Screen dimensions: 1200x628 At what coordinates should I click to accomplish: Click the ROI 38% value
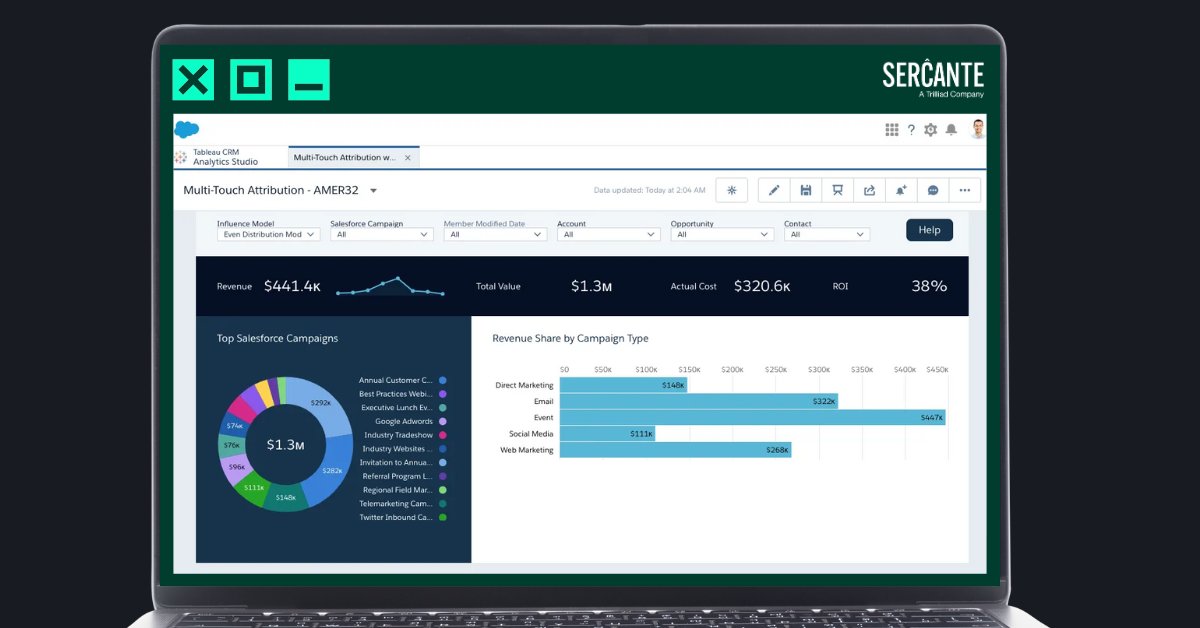[x=929, y=286]
